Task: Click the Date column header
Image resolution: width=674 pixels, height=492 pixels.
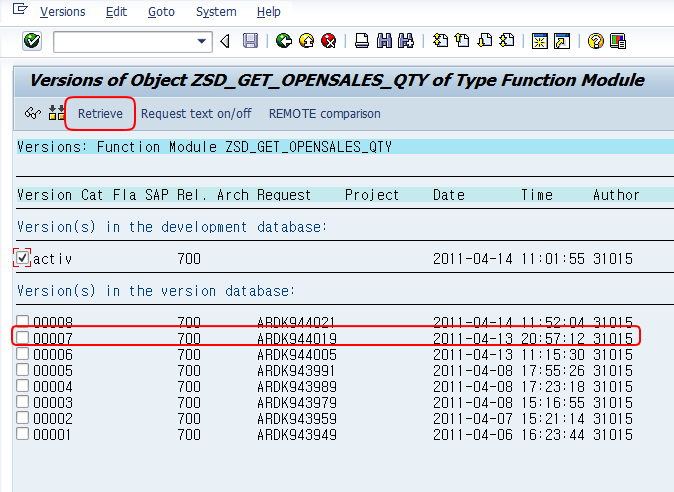Action: click(x=449, y=195)
